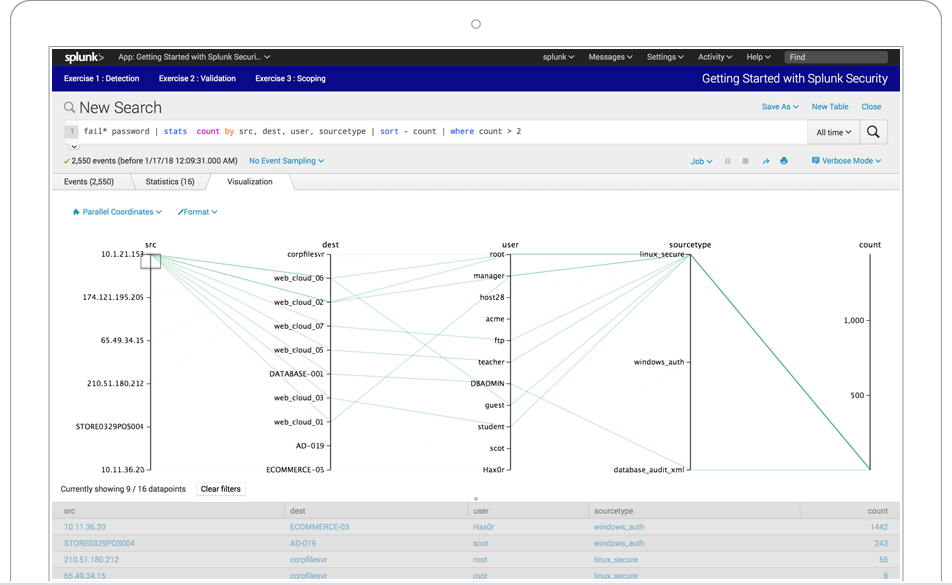Image resolution: width=952 pixels, height=585 pixels.
Task: Open the Job dropdown menu
Action: [x=701, y=161]
